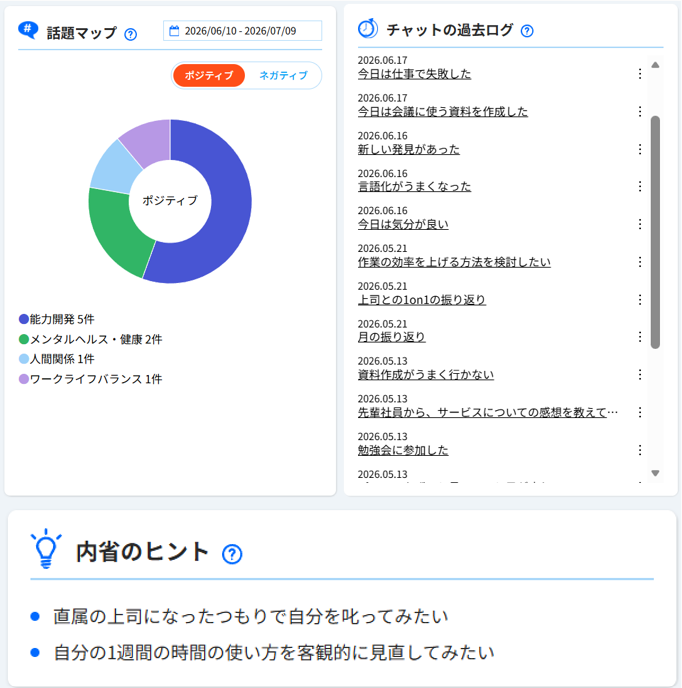
Task: Click the purple ワークライフバランス donut segment
Action: (149, 140)
